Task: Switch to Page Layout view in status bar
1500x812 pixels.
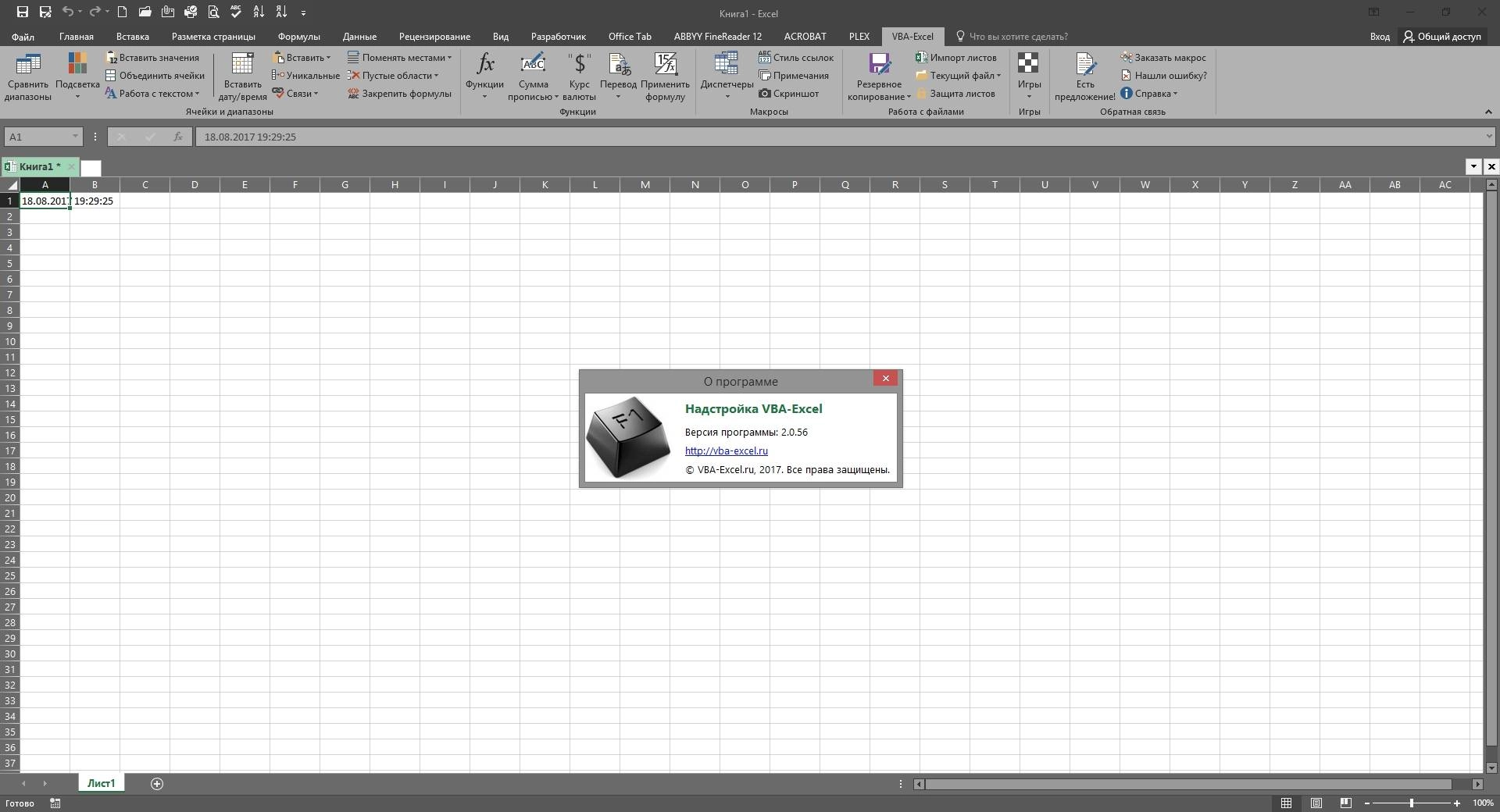Action: [1316, 803]
